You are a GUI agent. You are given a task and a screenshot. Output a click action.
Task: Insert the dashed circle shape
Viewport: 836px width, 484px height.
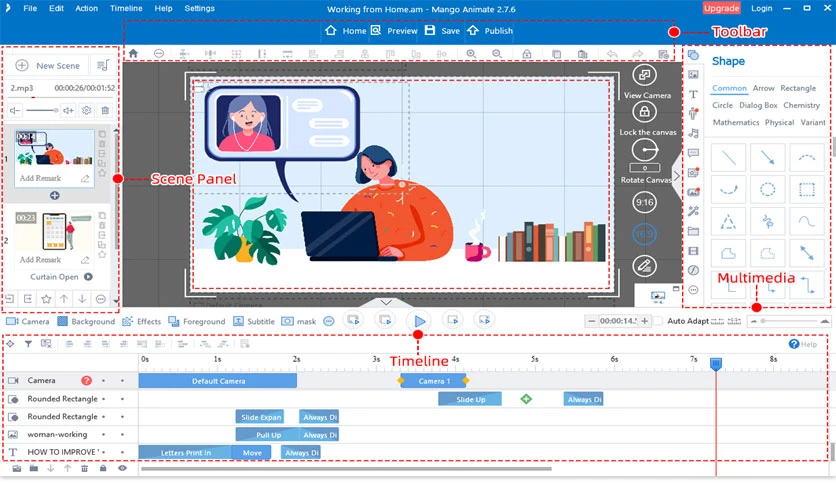[768, 189]
